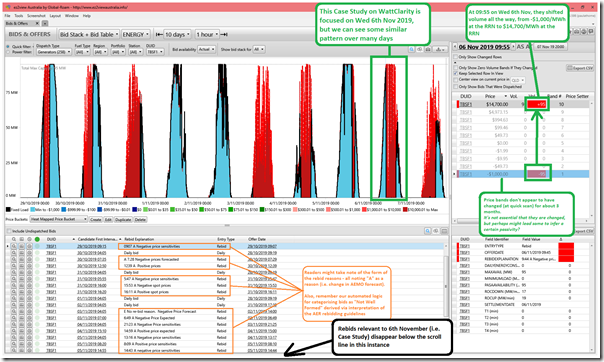Click the magnifier icon above the bid table
The height and width of the screenshot is (362, 604).
pos(428,231)
